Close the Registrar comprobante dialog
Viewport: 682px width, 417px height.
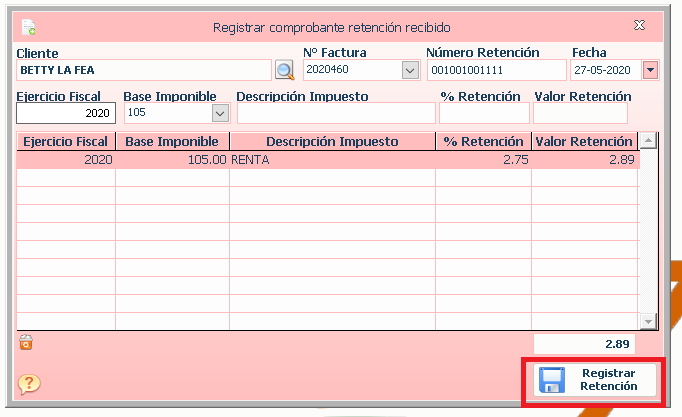click(x=639, y=25)
